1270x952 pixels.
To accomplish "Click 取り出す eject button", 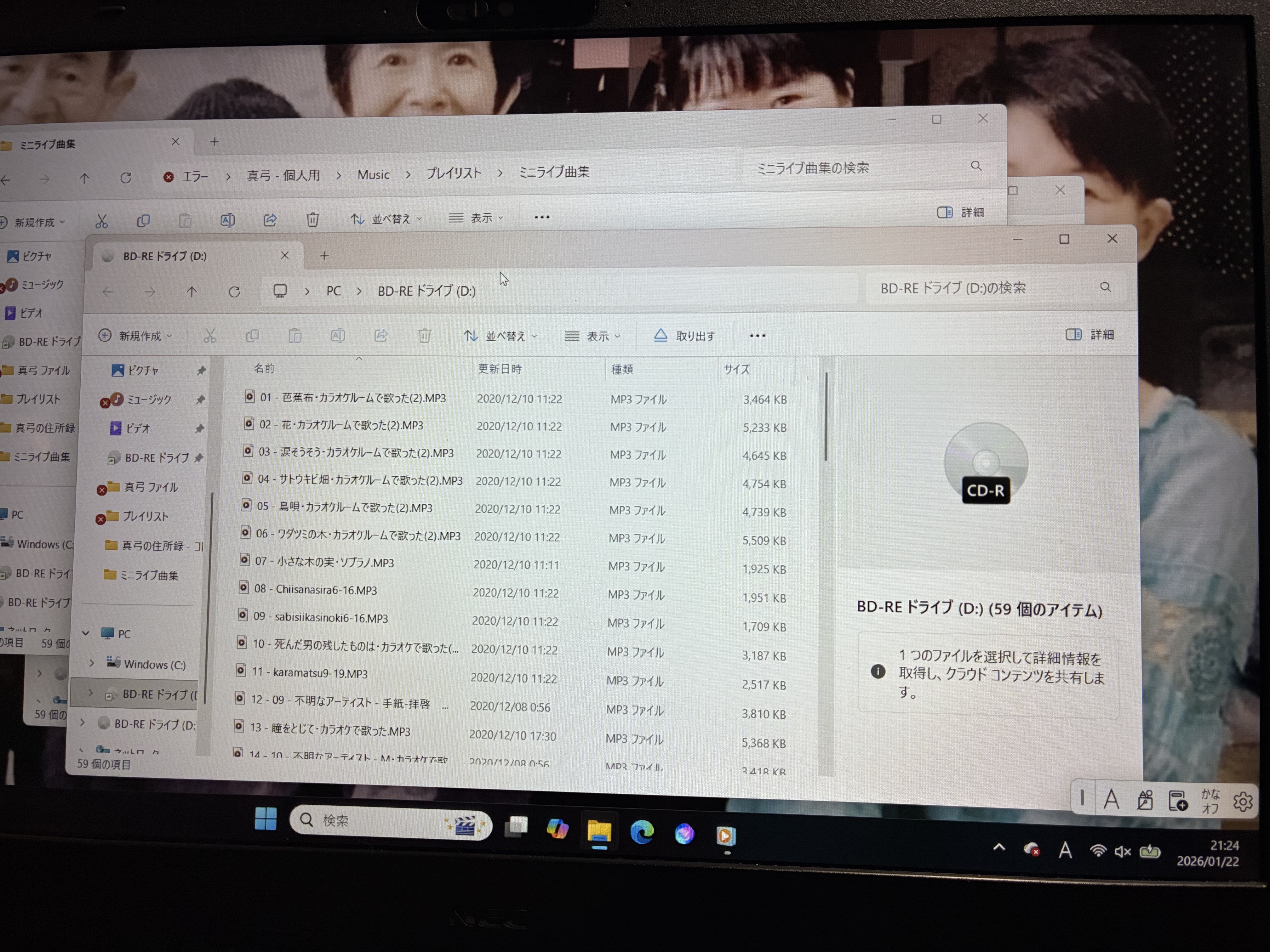I will (x=684, y=336).
